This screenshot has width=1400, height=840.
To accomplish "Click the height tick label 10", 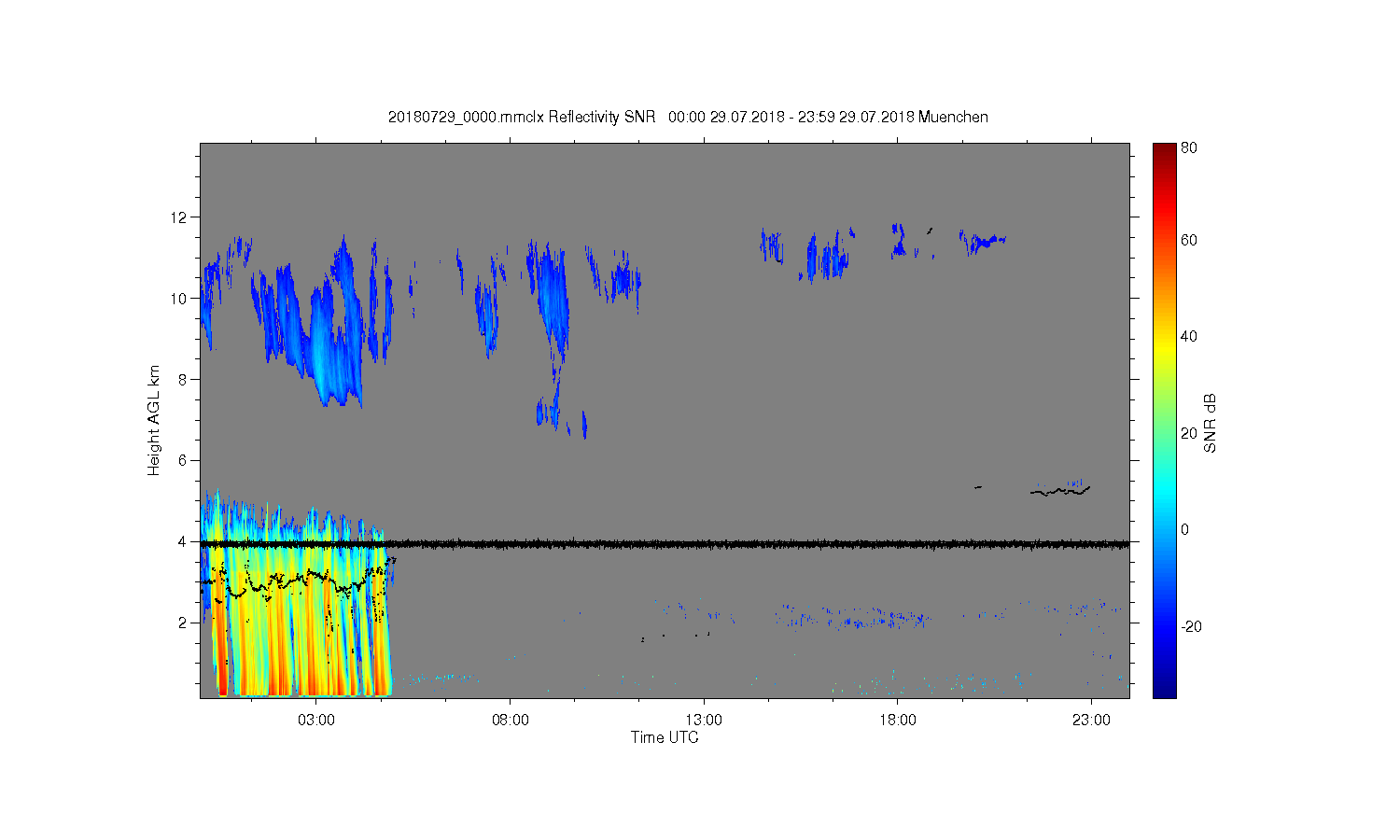I will pyautogui.click(x=178, y=299).
